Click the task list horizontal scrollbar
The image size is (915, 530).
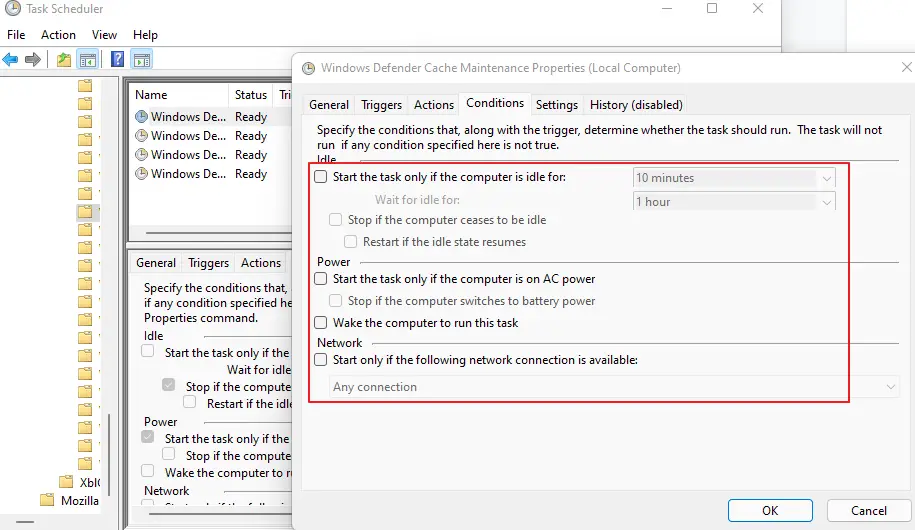click(x=219, y=233)
